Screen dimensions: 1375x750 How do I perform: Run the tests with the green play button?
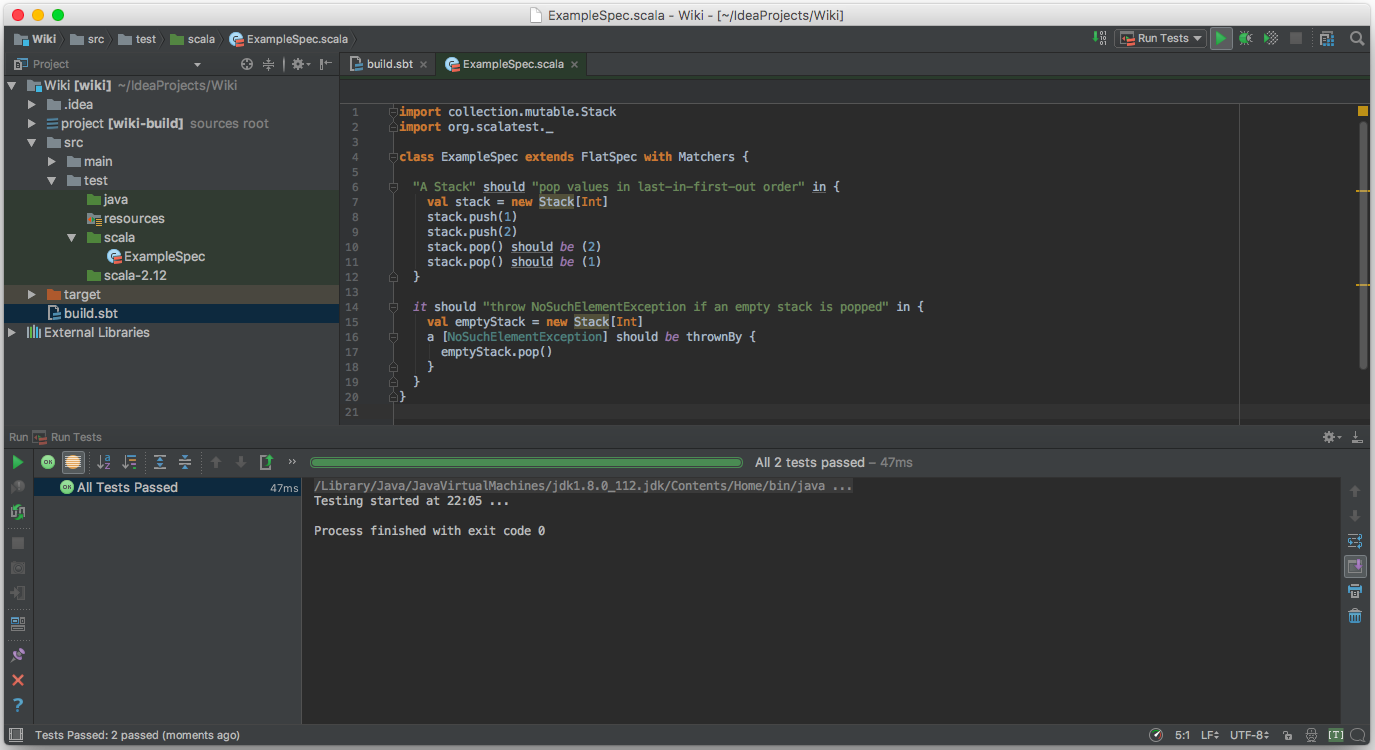tap(1221, 38)
